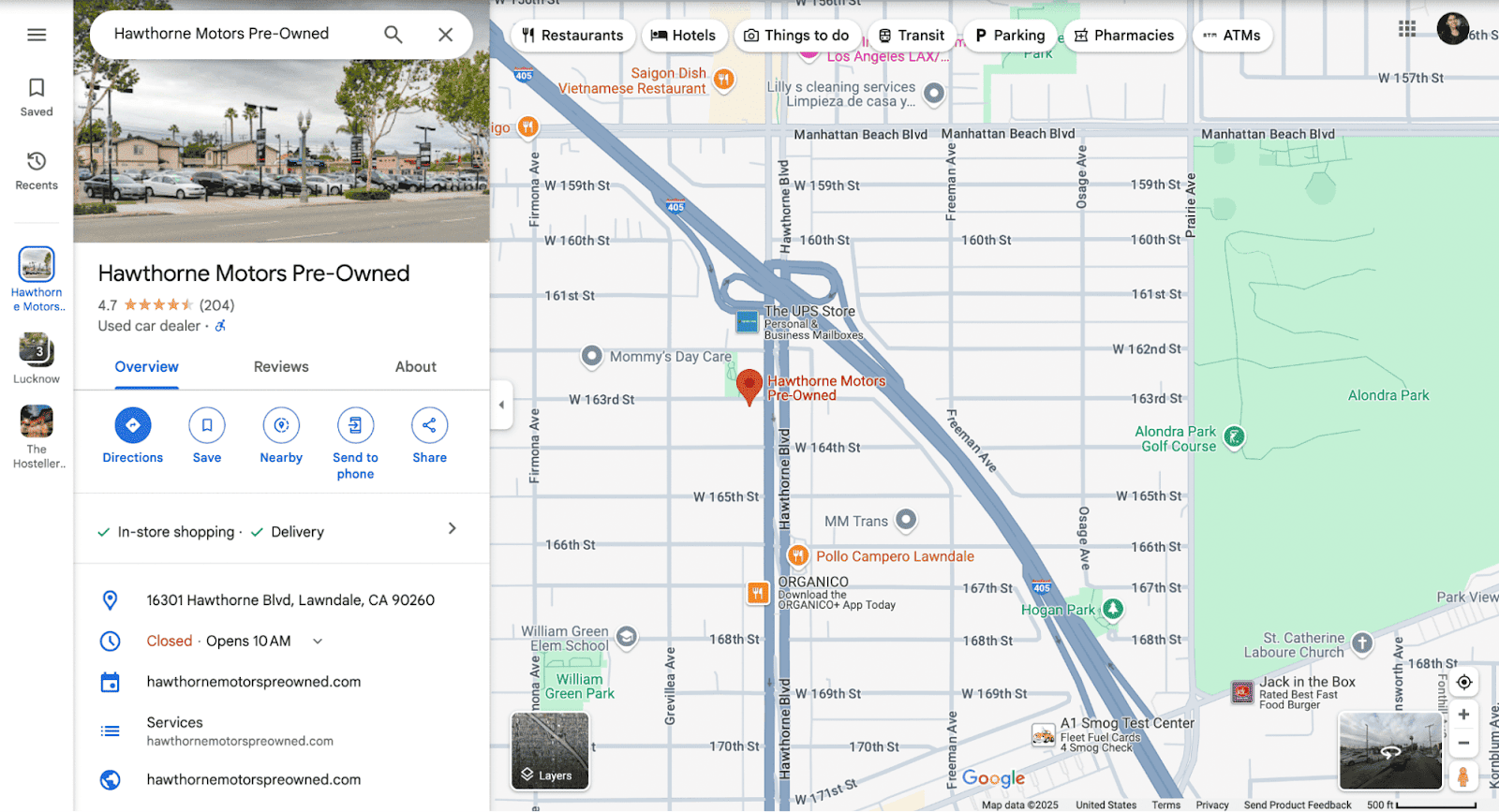1499x812 pixels.
Task: Click Saigon Dish restaurant marker
Action: (x=723, y=80)
